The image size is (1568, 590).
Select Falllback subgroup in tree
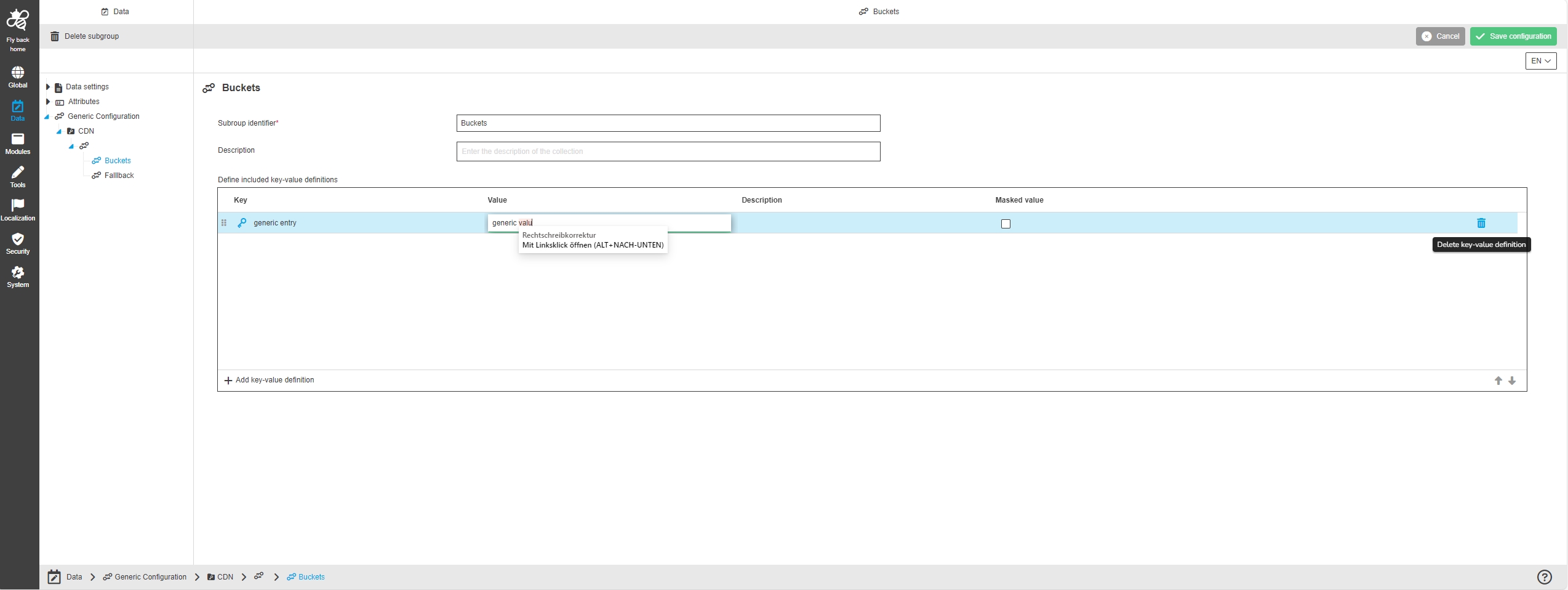(119, 176)
